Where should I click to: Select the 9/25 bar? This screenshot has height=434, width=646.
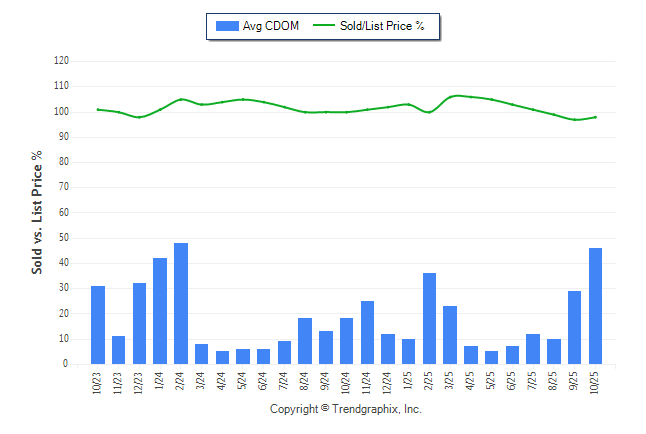point(575,328)
